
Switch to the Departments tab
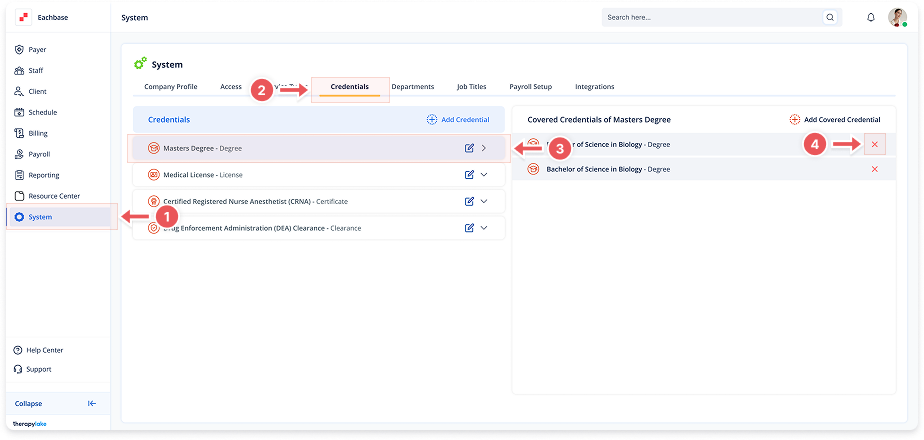pos(412,87)
